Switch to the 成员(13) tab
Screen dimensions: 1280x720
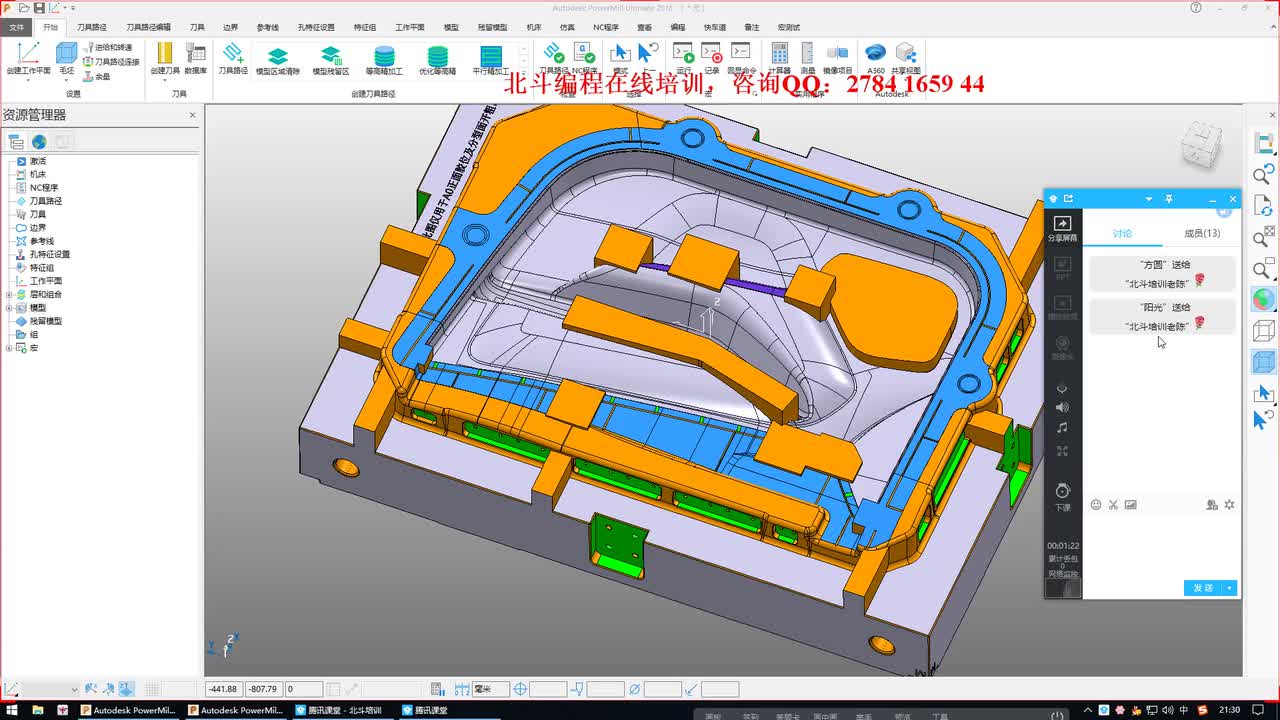point(1202,233)
